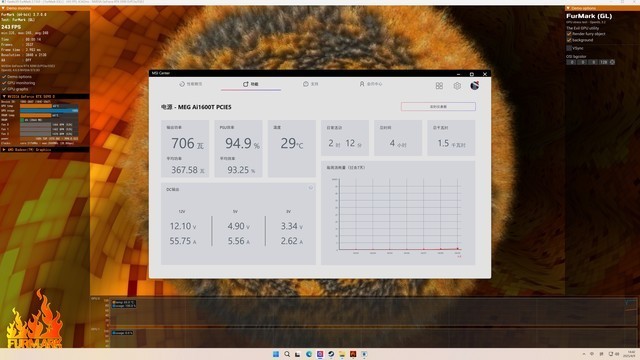Collapse the Demo monitor panel
Screen dimensions: 640x360
[x=3, y=8]
